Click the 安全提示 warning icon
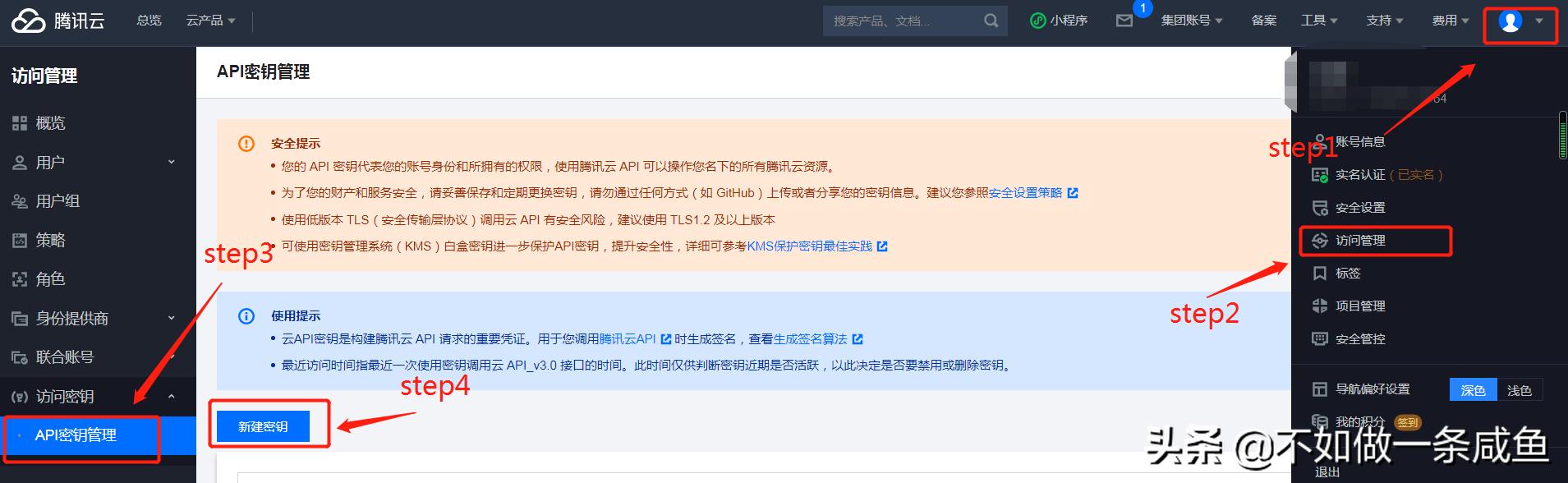1568x483 pixels. [246, 143]
